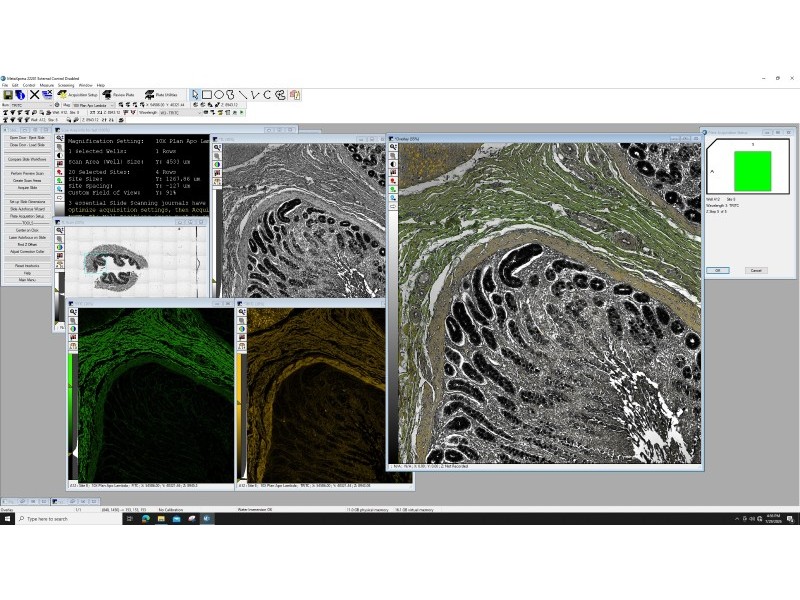The height and width of the screenshot is (600, 800).
Task: Expand the Illum TRITC dropdown
Action: pyautogui.click(x=31, y=105)
